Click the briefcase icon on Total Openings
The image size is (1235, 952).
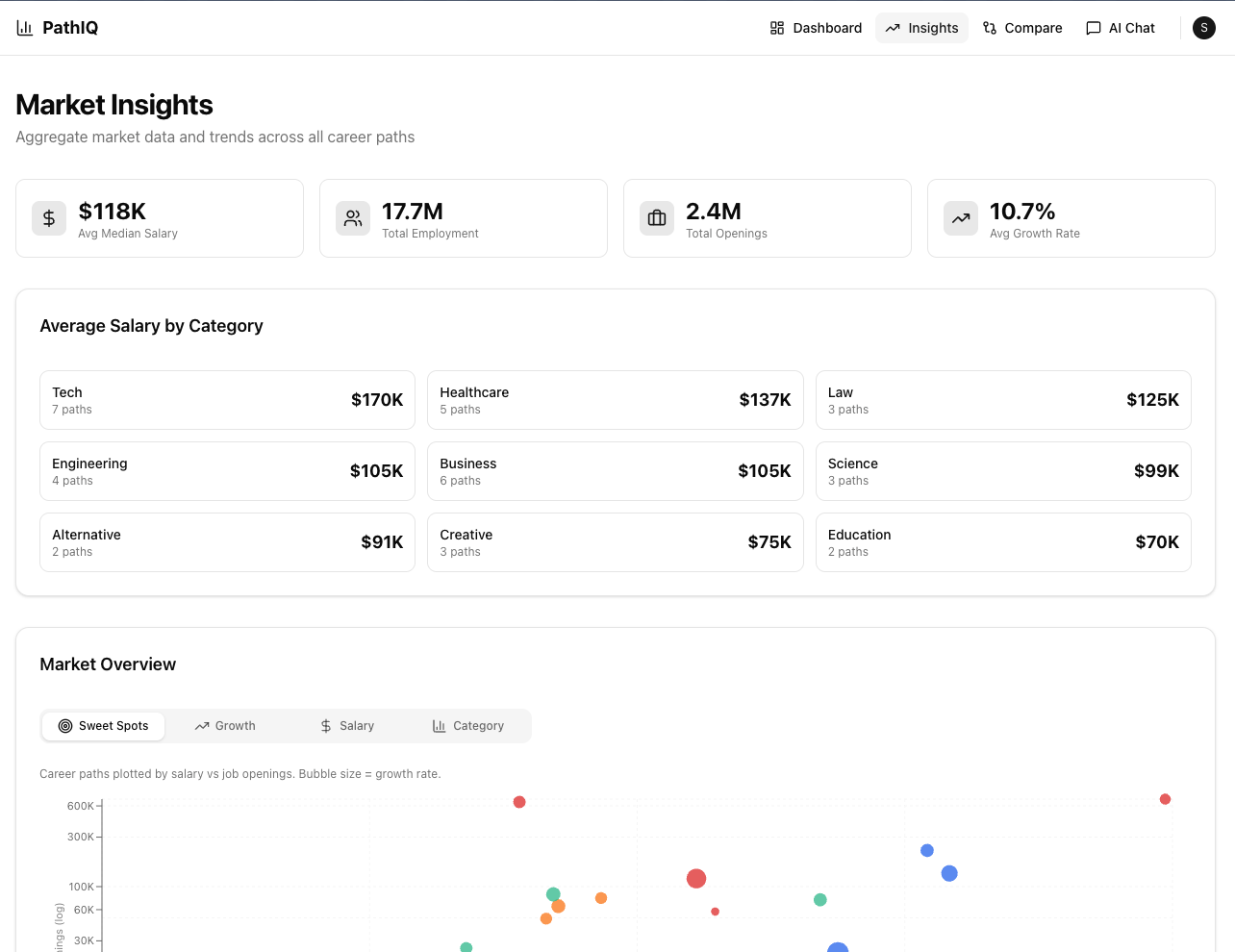(x=657, y=218)
